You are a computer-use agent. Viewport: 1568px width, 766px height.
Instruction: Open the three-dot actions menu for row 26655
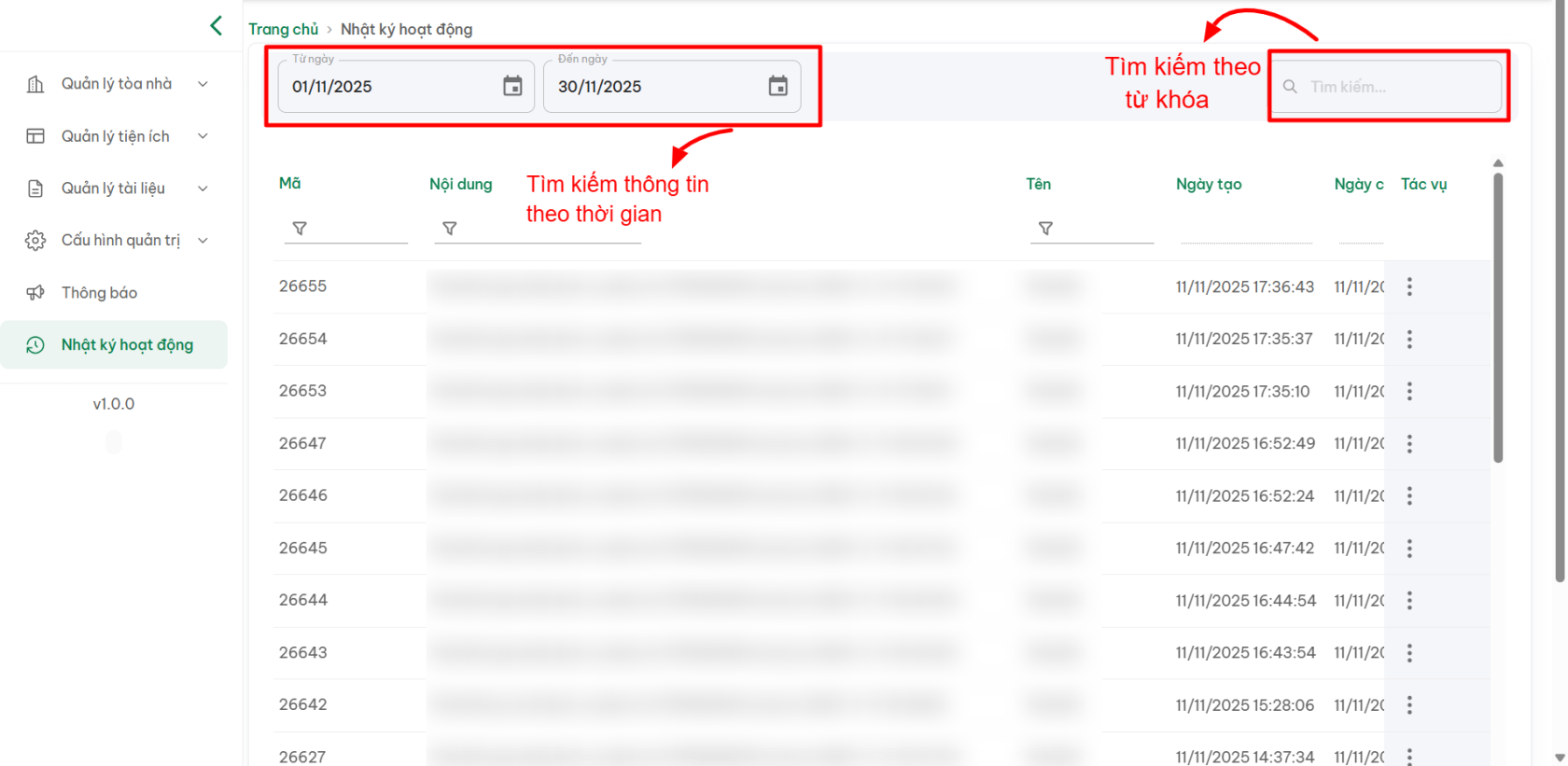pos(1409,287)
